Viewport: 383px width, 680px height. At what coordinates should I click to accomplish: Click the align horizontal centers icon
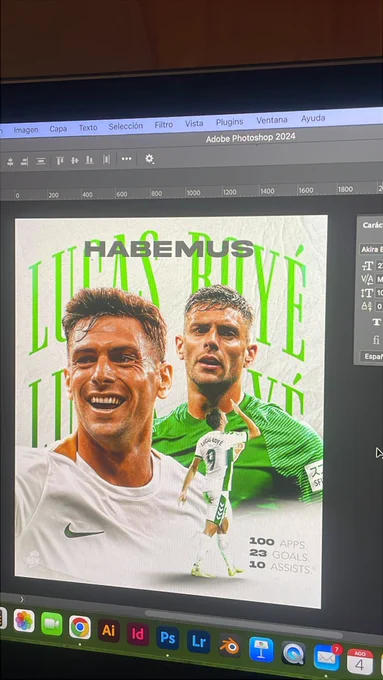click(10, 162)
